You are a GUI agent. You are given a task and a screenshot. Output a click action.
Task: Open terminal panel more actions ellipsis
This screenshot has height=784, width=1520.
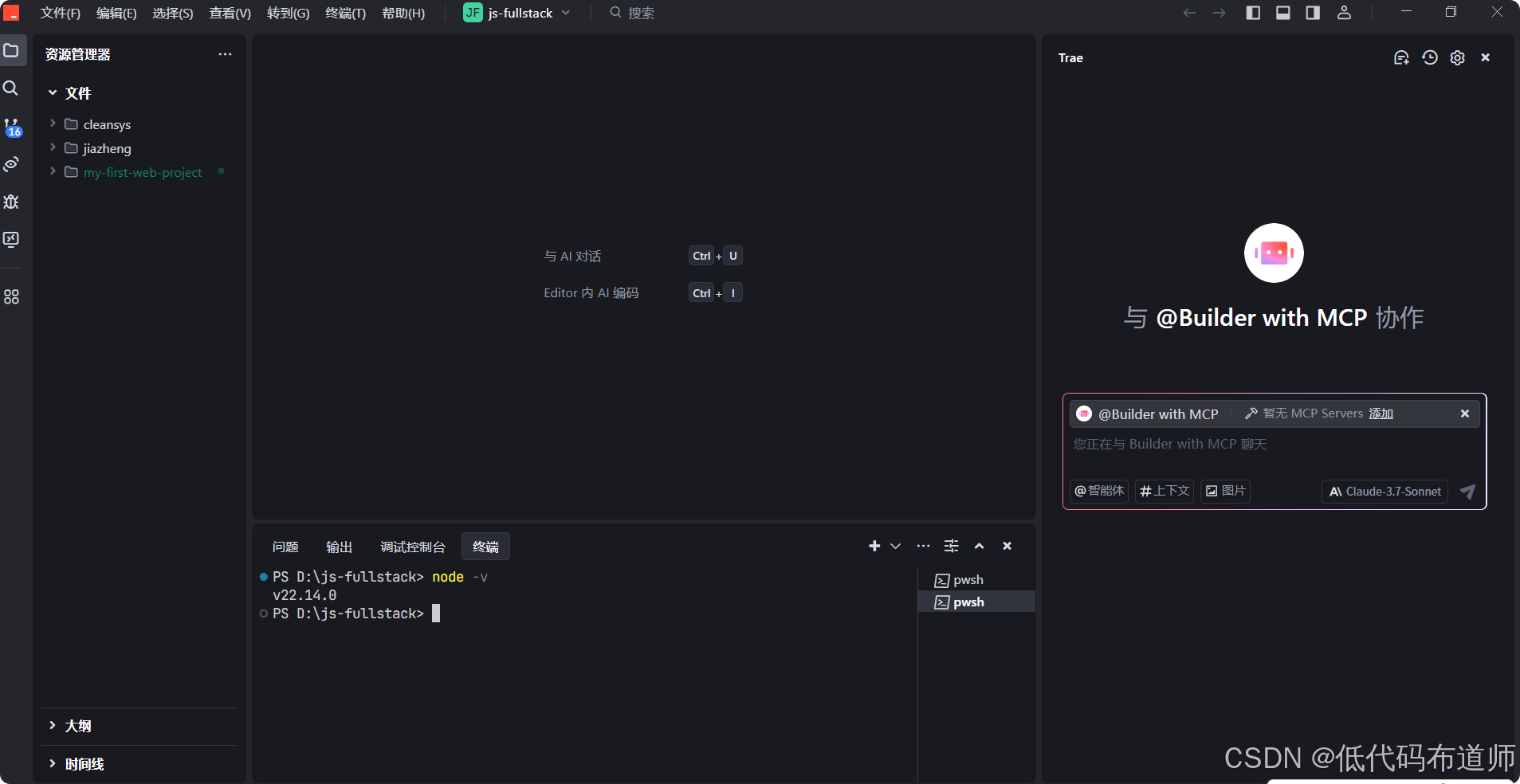tap(923, 546)
